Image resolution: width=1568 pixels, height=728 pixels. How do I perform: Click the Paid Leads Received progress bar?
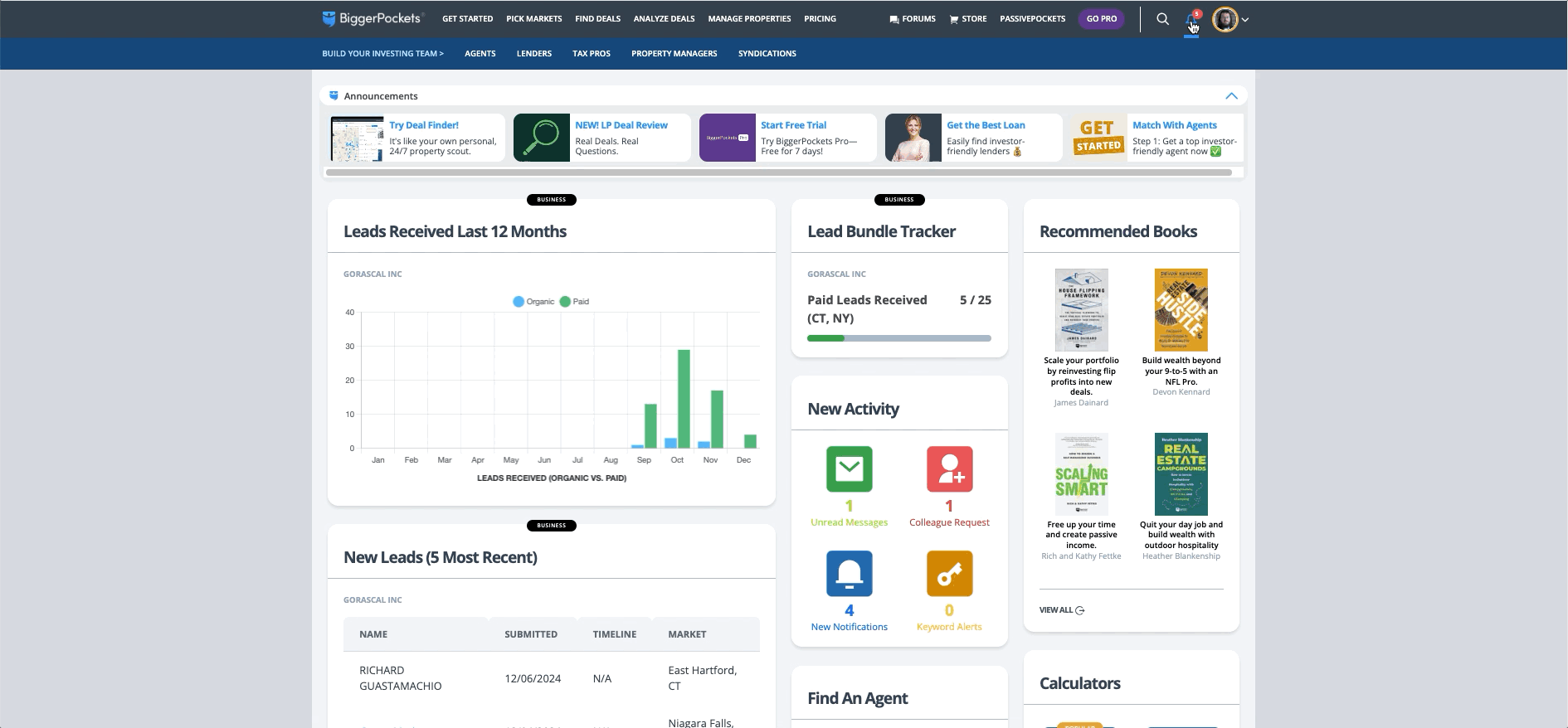point(898,338)
